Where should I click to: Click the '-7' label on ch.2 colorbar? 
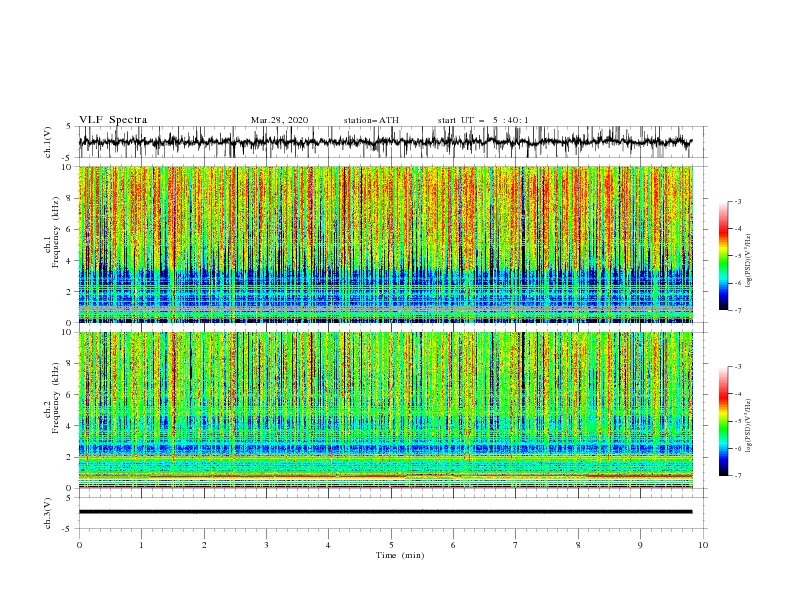pyautogui.click(x=737, y=476)
